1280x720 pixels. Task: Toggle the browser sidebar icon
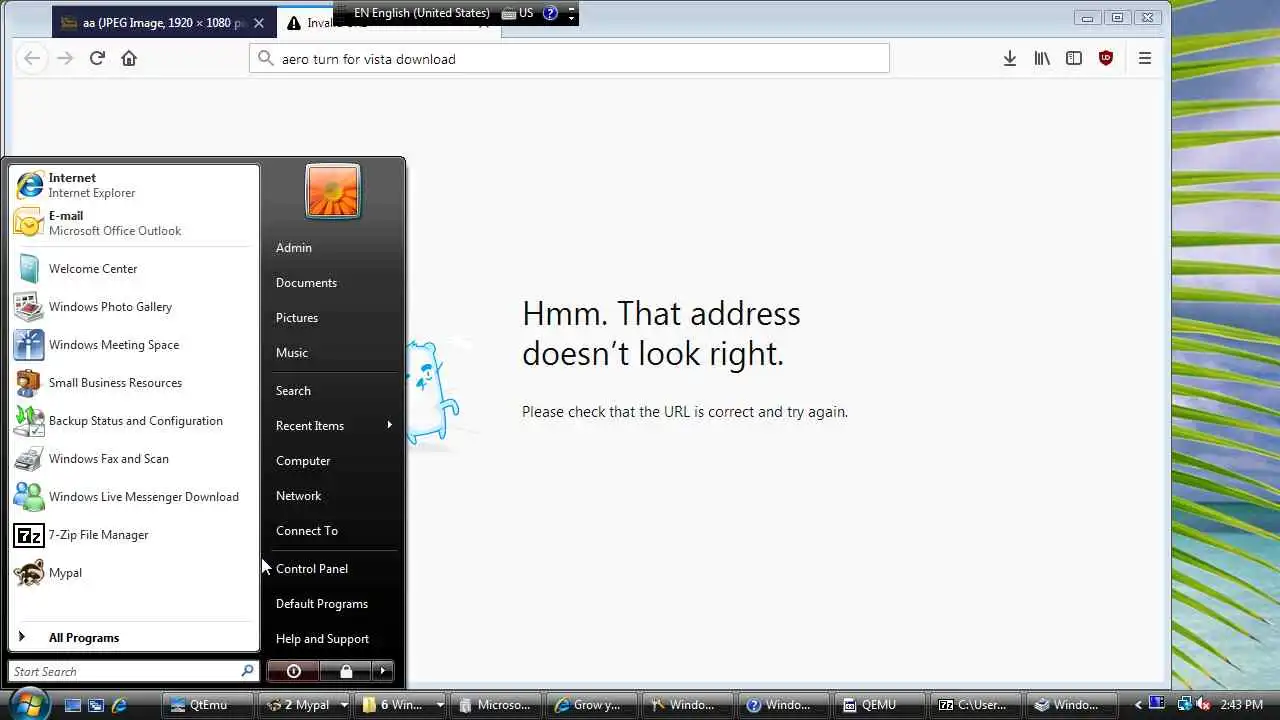coord(1074,59)
